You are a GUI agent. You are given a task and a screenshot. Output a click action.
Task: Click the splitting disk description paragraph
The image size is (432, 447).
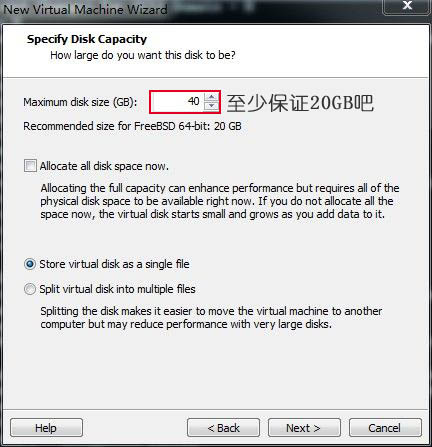pyautogui.click(x=211, y=318)
